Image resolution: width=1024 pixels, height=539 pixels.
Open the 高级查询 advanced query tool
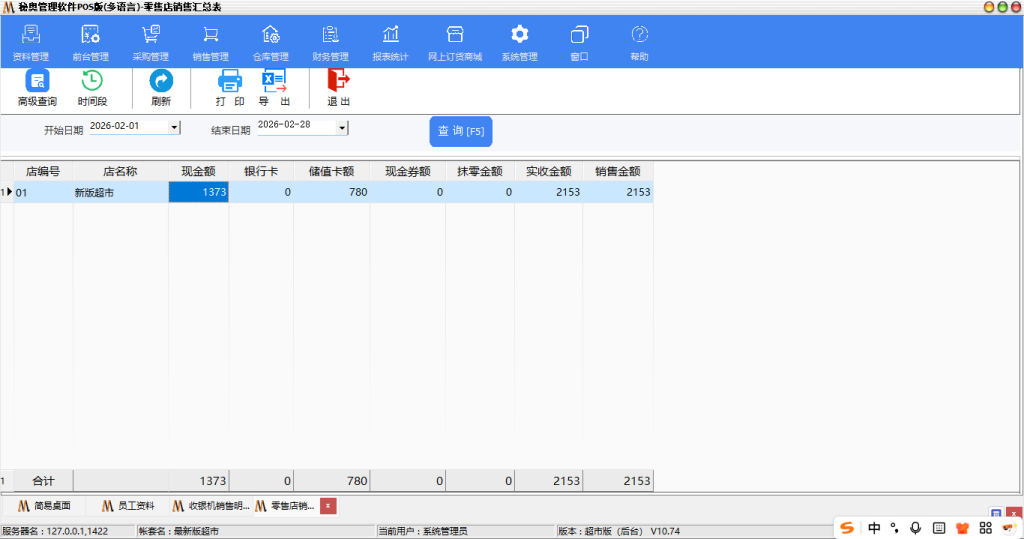click(x=37, y=88)
